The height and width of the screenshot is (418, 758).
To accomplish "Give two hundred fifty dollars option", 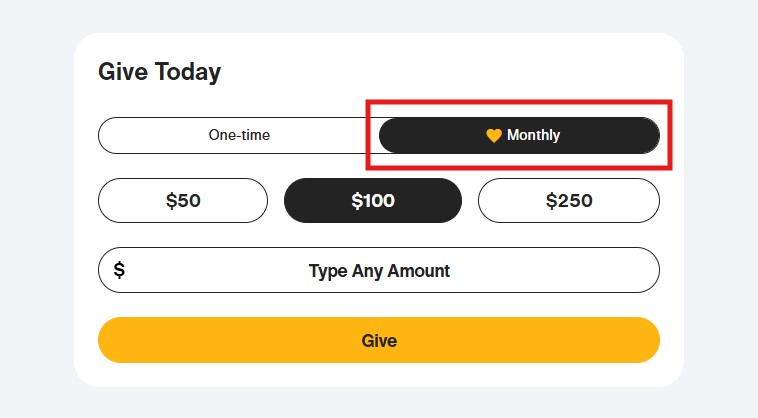I will coord(568,200).
